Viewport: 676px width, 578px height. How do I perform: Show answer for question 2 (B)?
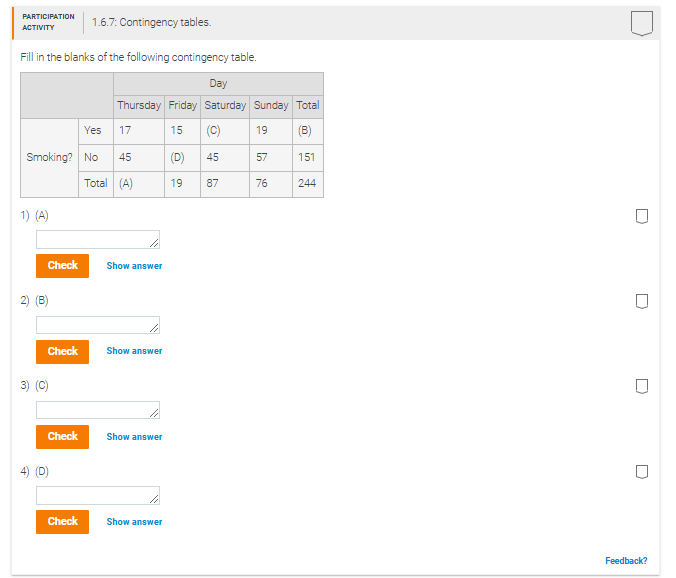[x=135, y=351]
